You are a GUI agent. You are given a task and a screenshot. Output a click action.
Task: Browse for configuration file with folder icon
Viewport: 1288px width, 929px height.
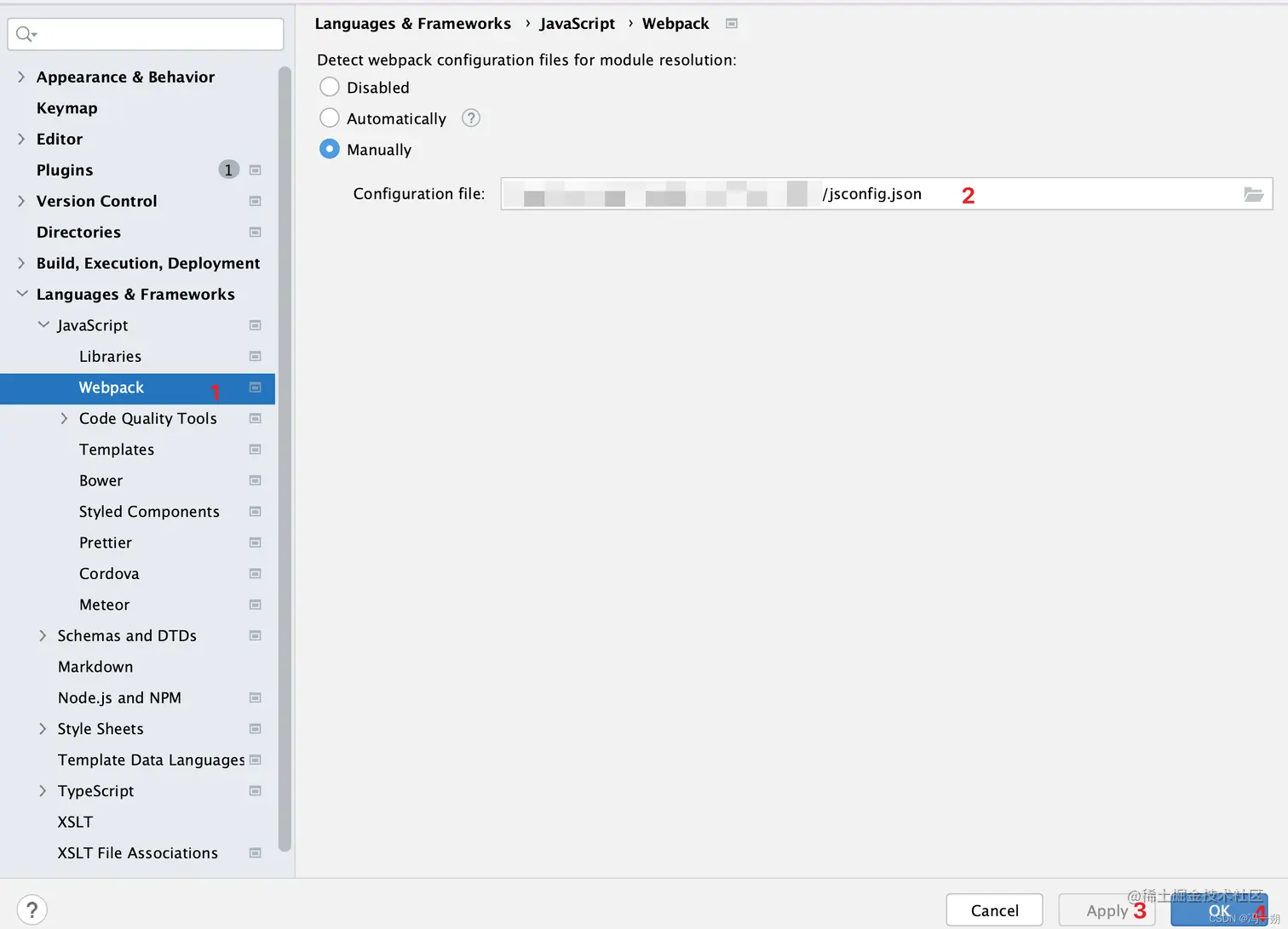(1253, 194)
